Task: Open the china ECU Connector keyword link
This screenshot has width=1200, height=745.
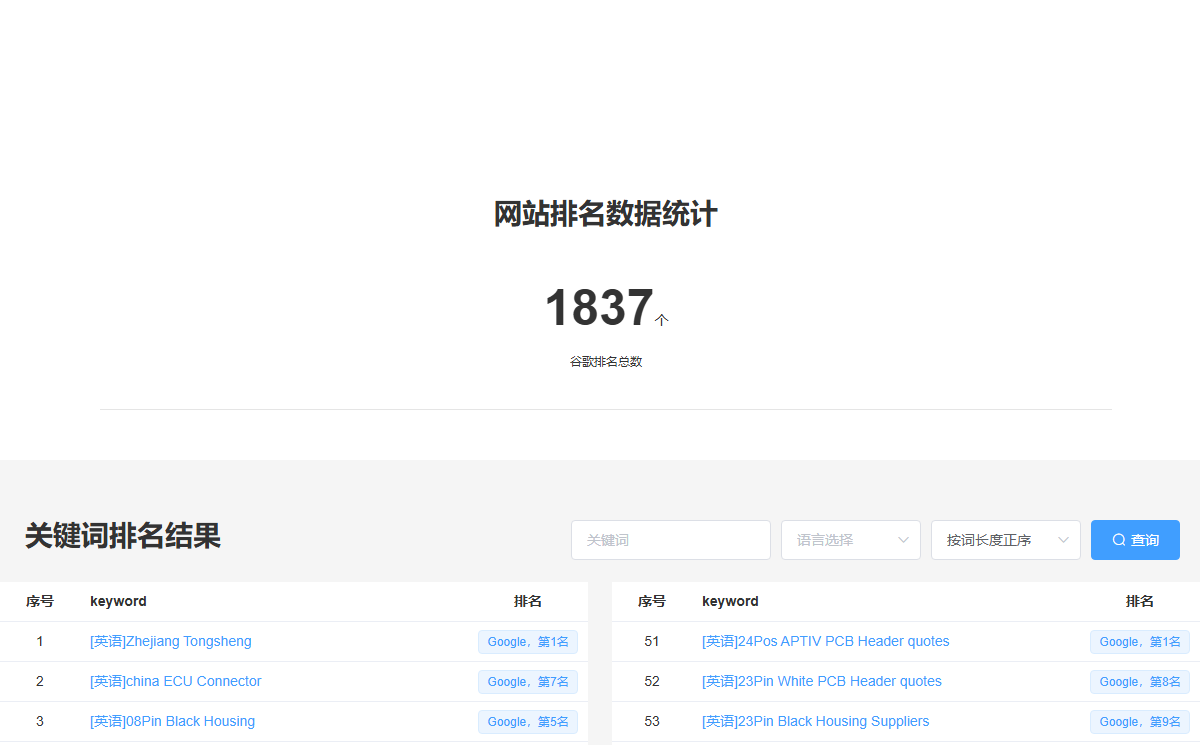Action: (x=176, y=681)
